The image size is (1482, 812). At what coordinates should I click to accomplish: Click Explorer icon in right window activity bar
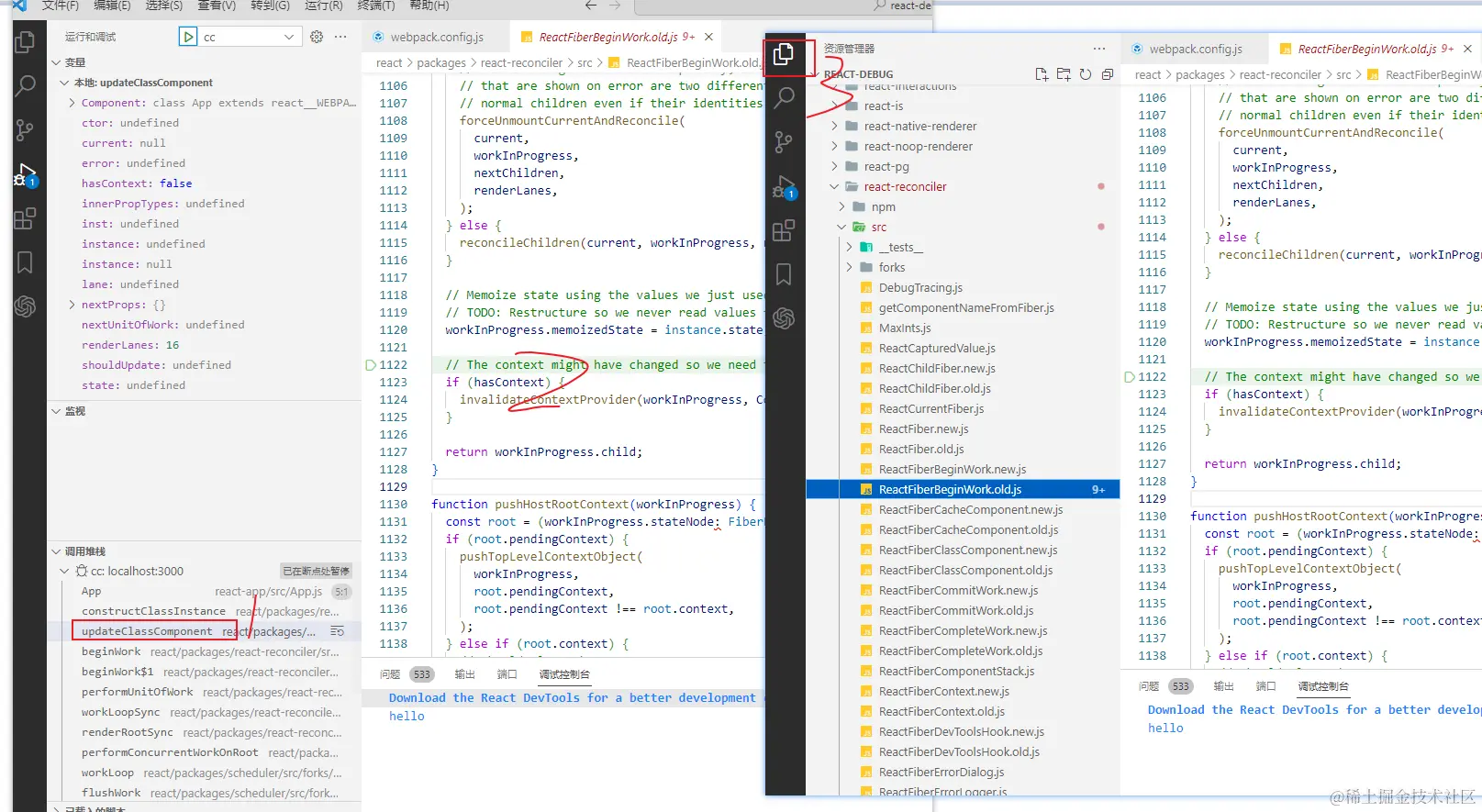click(x=784, y=54)
